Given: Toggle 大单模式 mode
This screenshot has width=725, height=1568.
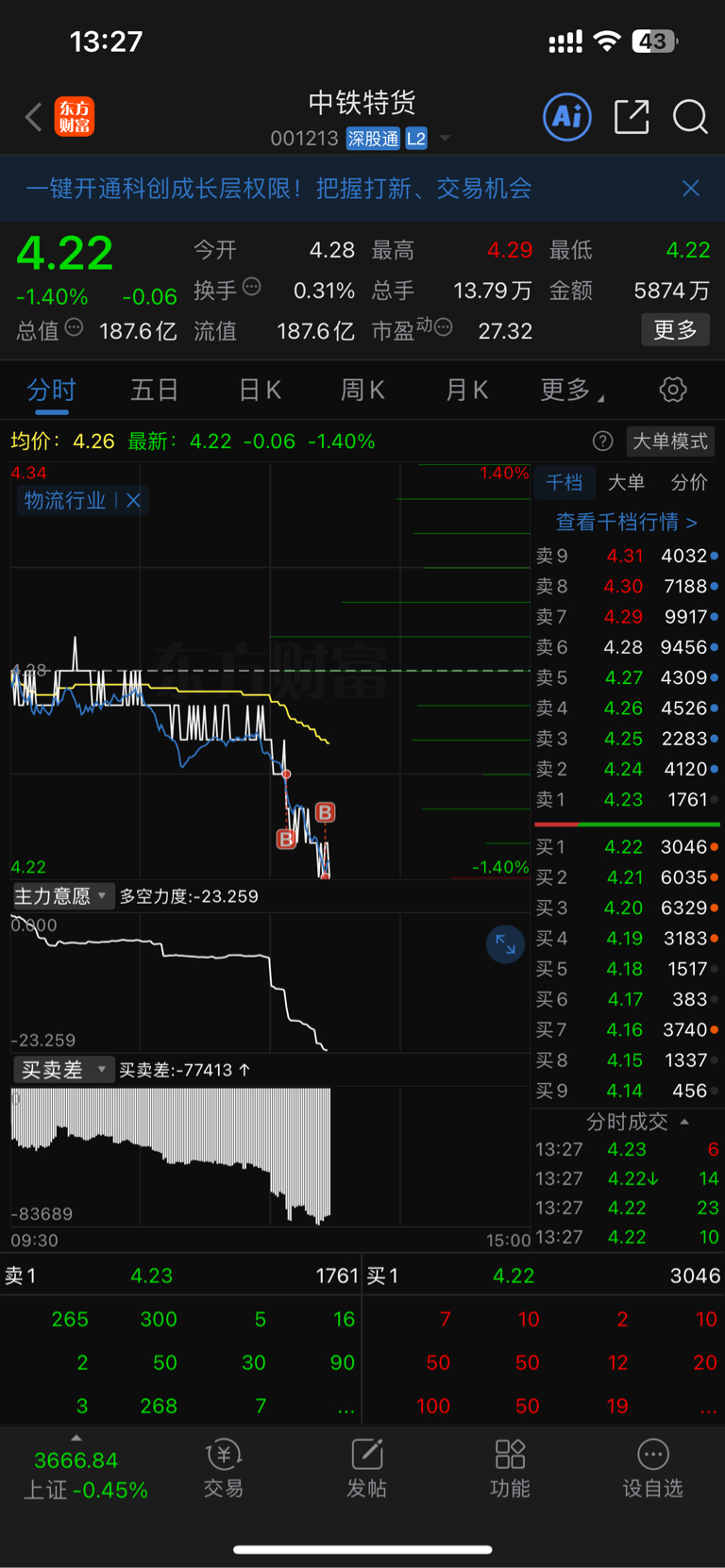Looking at the screenshot, I should (x=669, y=441).
